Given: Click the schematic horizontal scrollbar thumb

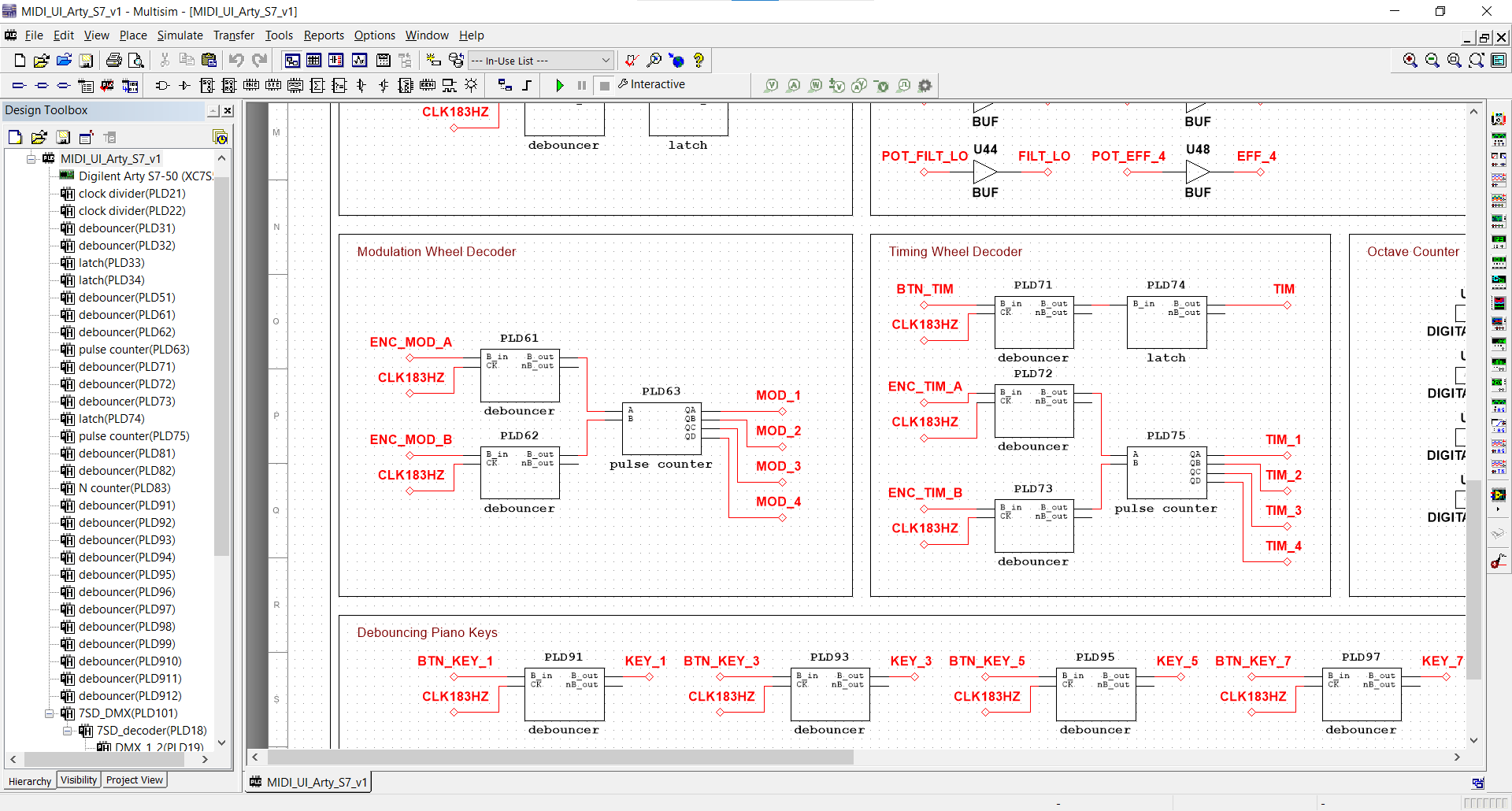Looking at the screenshot, I should pos(560,757).
